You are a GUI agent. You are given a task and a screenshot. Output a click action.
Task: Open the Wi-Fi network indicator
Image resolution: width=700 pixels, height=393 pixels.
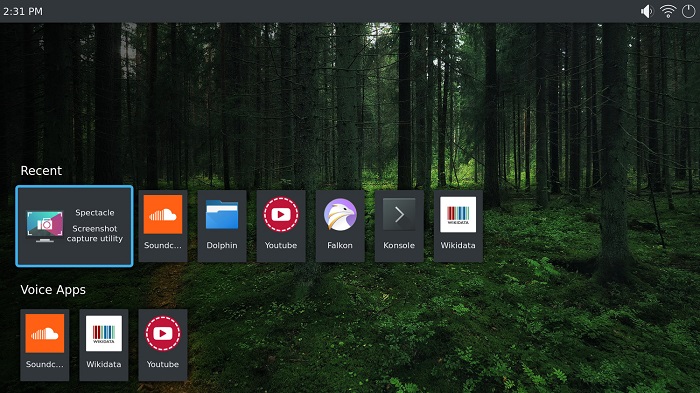(x=668, y=11)
